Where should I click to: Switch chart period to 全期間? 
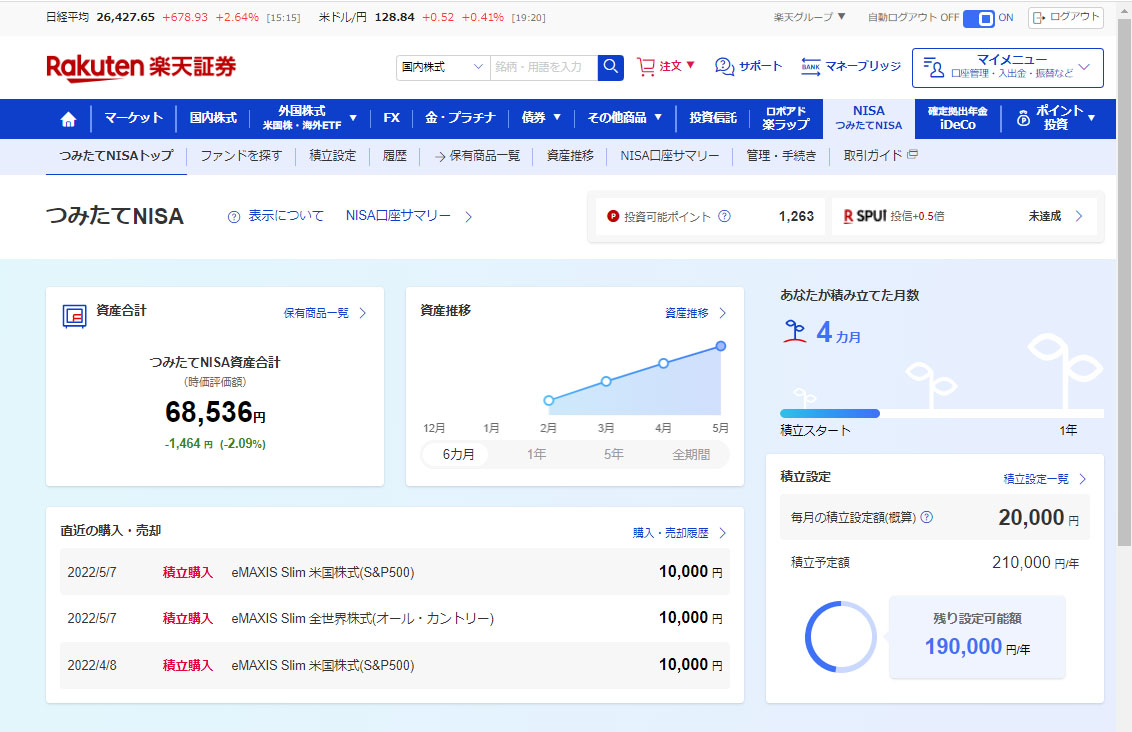coord(690,454)
